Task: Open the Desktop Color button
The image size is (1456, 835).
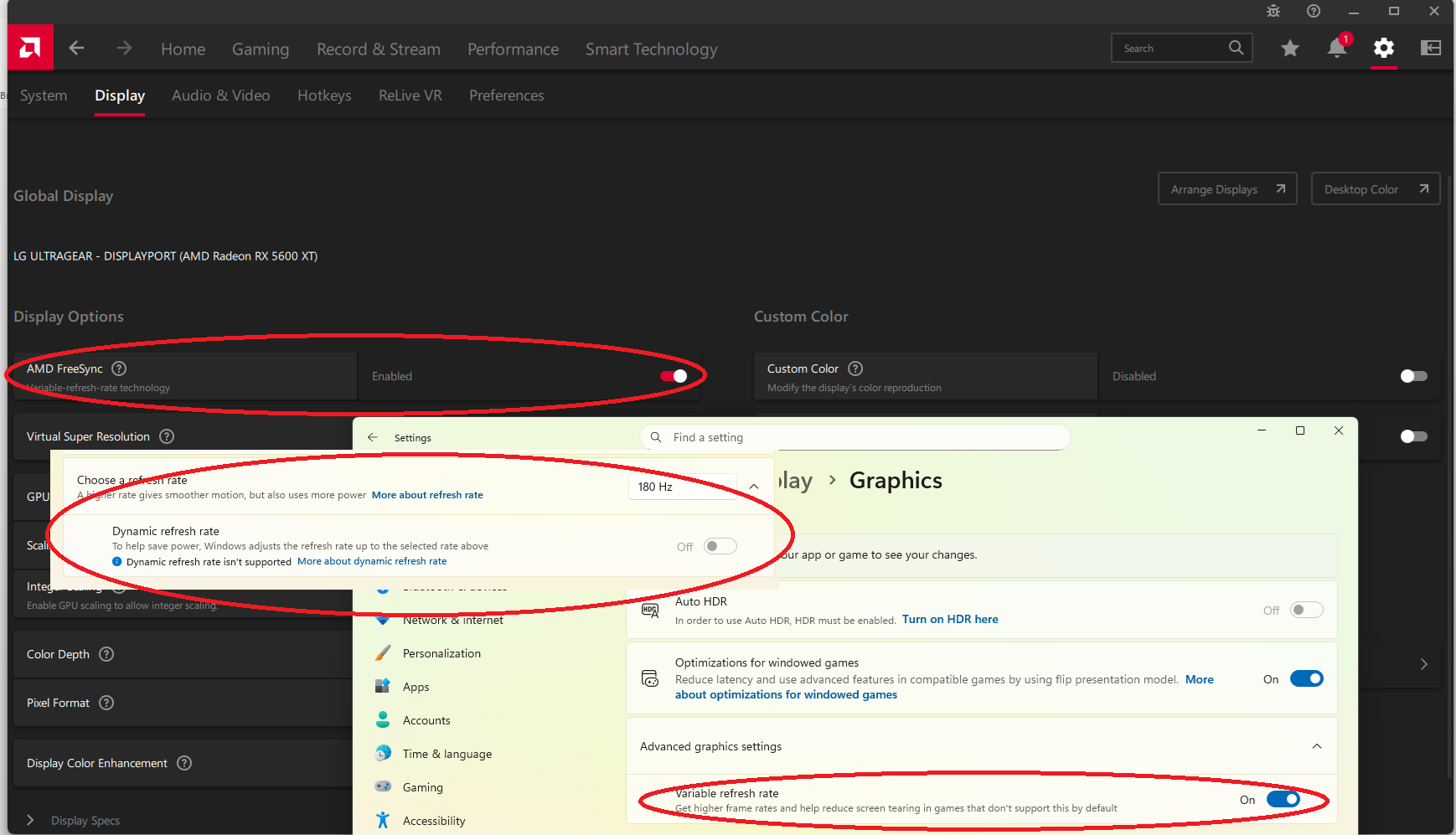Action: 1375,189
